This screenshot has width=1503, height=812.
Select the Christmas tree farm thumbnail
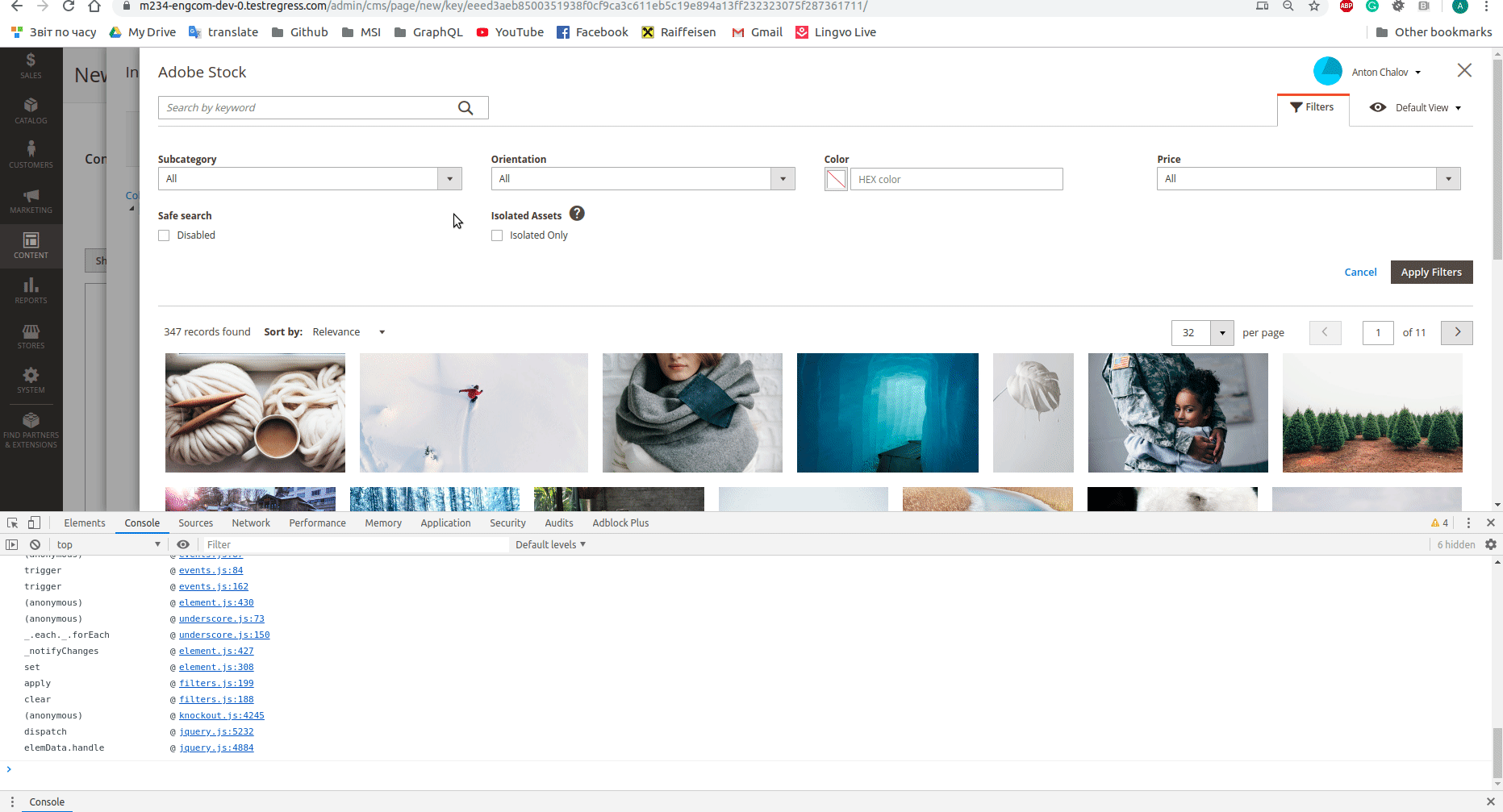(x=1372, y=413)
